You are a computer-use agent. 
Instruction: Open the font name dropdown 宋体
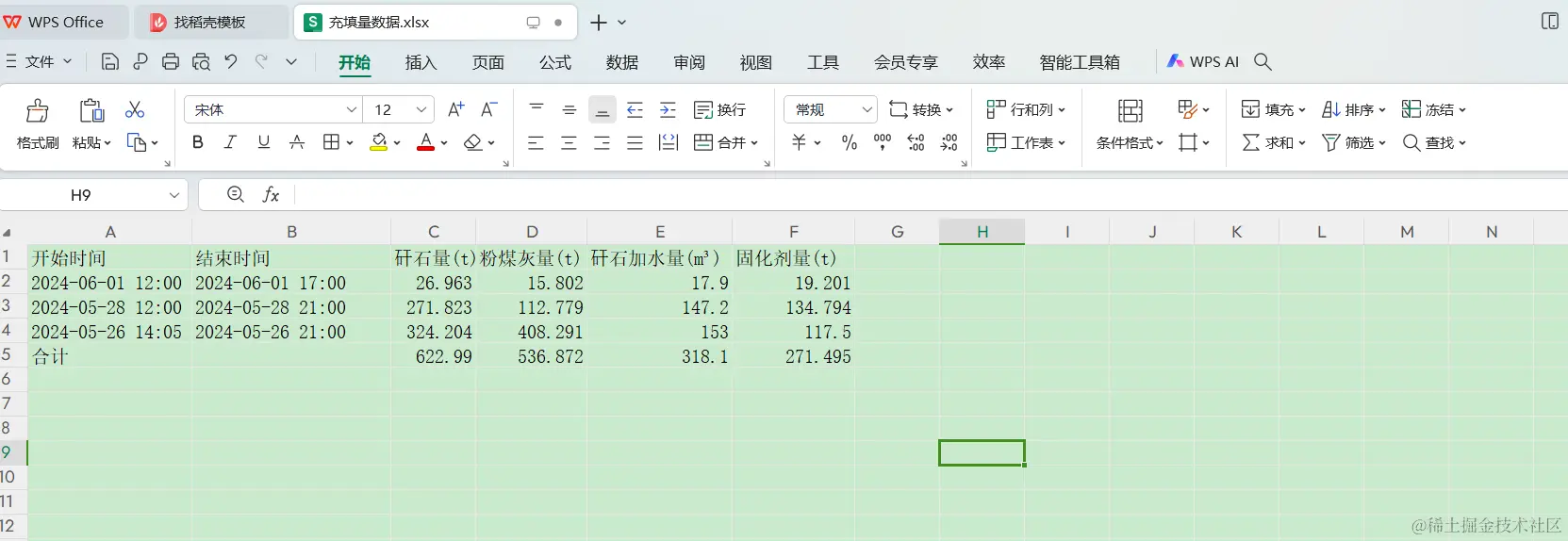click(x=352, y=109)
